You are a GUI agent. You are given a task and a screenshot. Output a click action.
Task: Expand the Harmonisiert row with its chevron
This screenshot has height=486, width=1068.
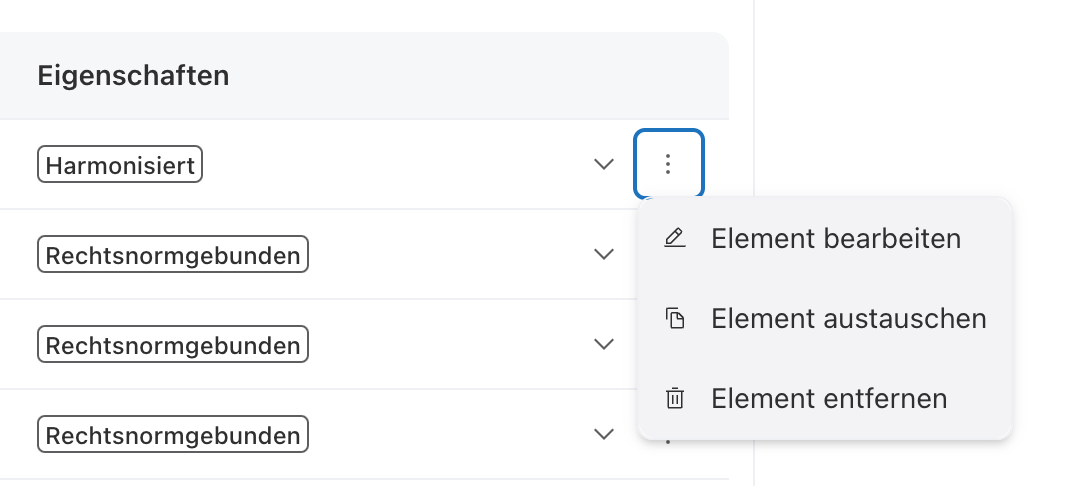coord(604,164)
